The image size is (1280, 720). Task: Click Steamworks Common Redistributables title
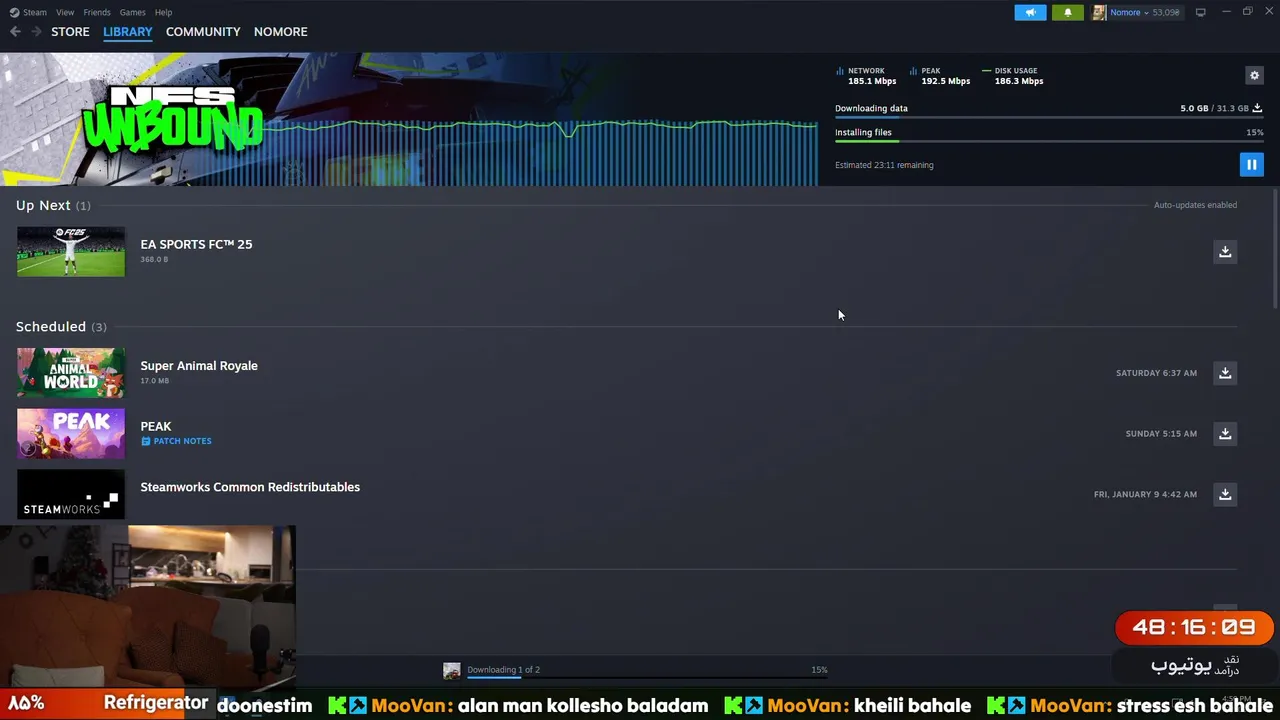[x=250, y=487]
